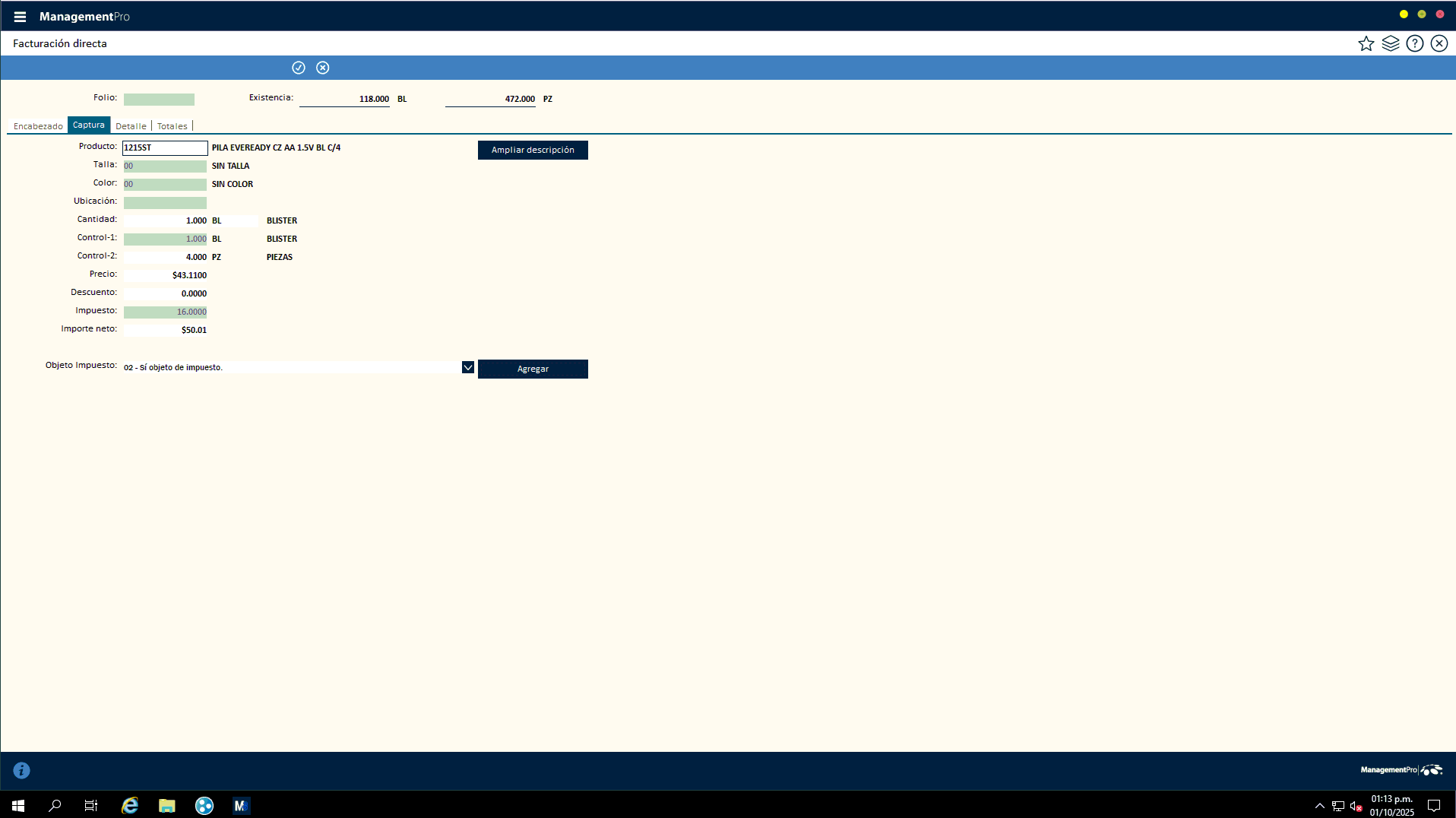
Task: Click the blue information icon
Action: pyautogui.click(x=22, y=771)
